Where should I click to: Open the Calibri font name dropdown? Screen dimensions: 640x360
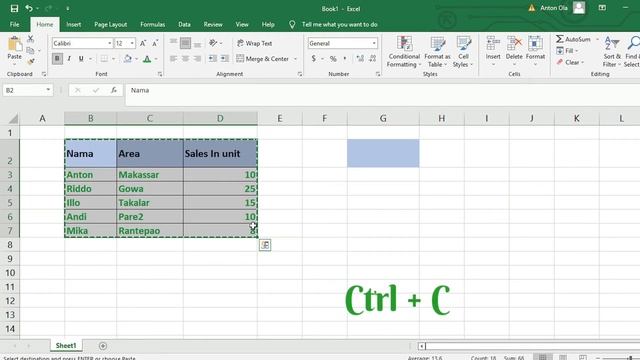click(x=109, y=43)
